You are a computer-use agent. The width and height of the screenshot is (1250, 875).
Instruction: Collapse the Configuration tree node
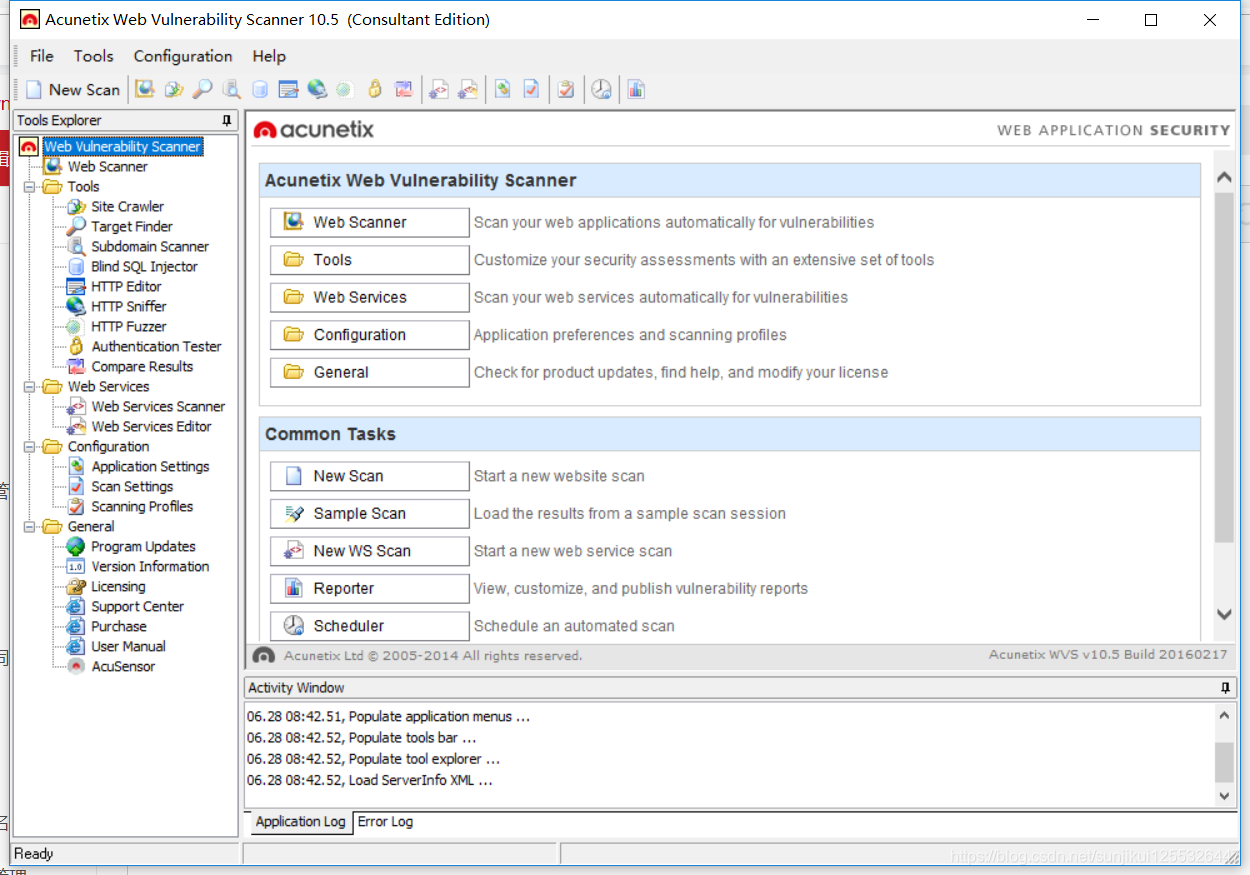(29, 447)
